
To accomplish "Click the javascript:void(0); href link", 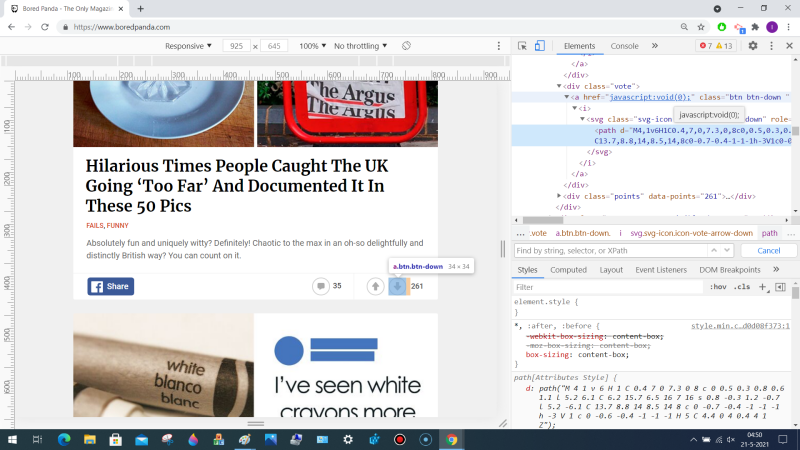I will (650, 97).
